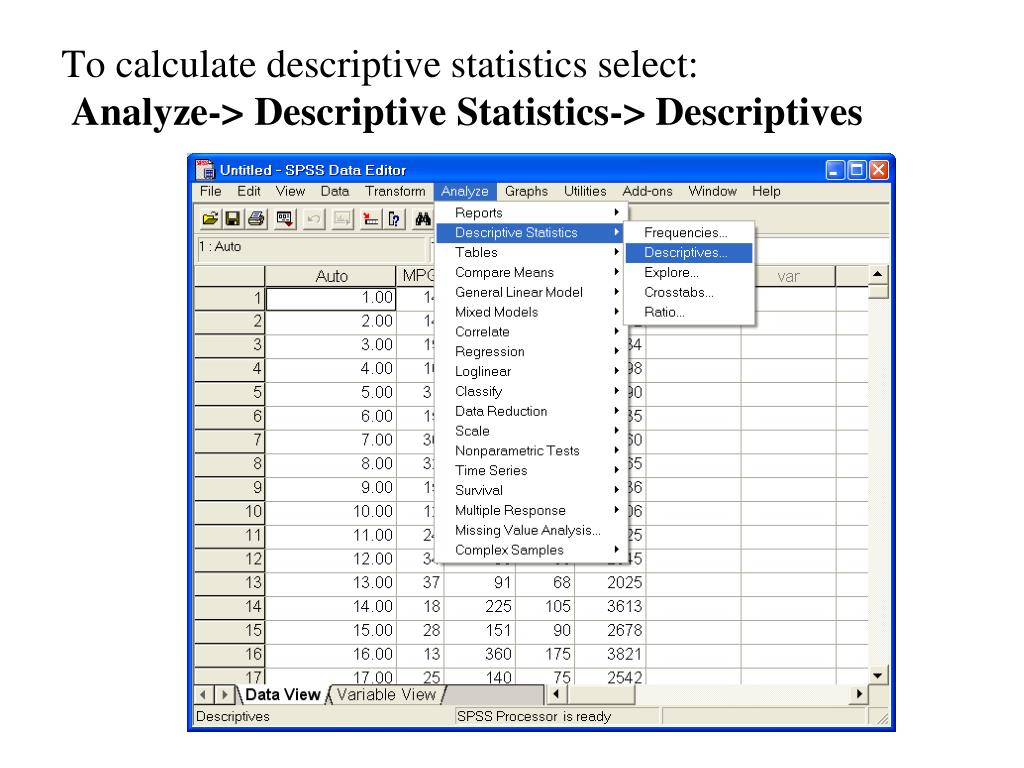Open the File menu
Image resolution: width=1024 pixels, height=768 pixels.
pos(210,191)
